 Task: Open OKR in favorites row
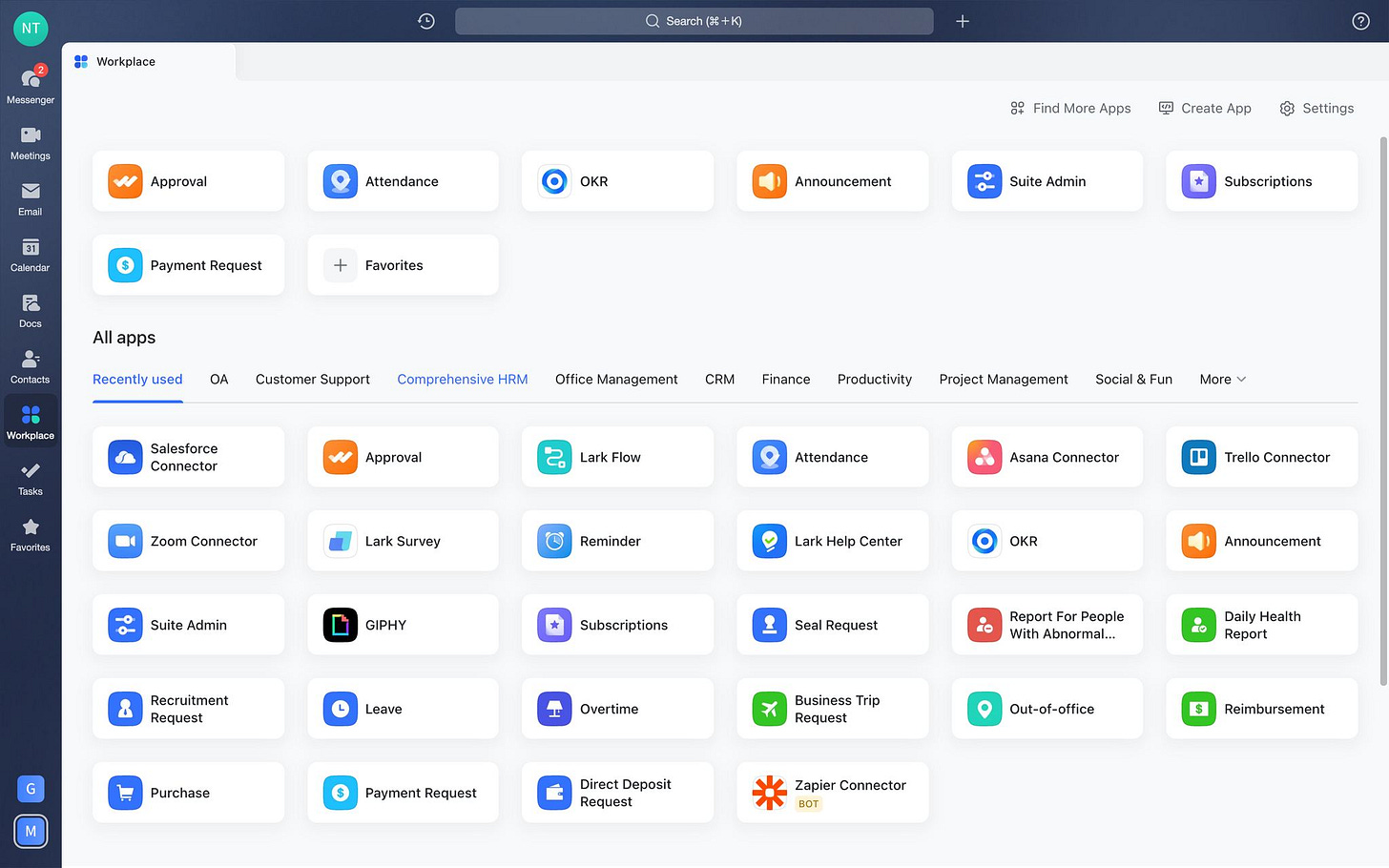[617, 181]
